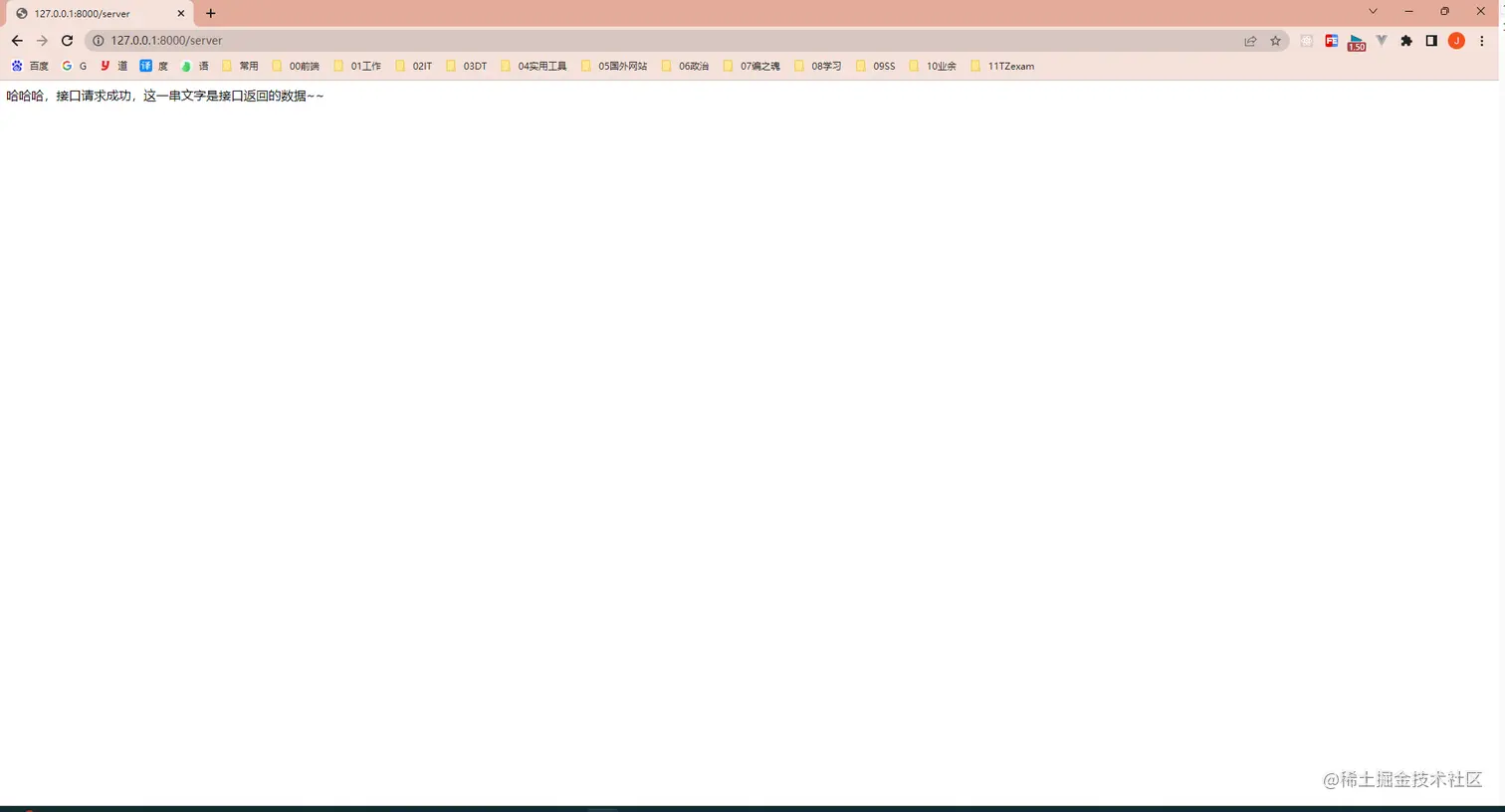Open the Google G bookmark

pyautogui.click(x=75, y=66)
